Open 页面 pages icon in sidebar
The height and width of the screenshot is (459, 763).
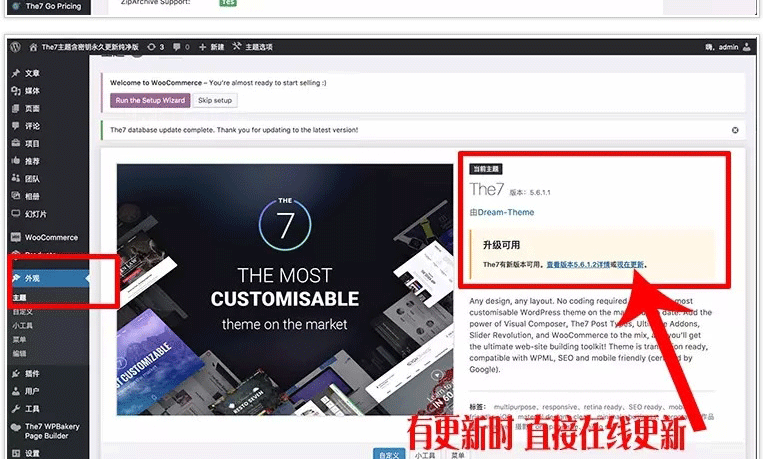pyautogui.click(x=16, y=108)
